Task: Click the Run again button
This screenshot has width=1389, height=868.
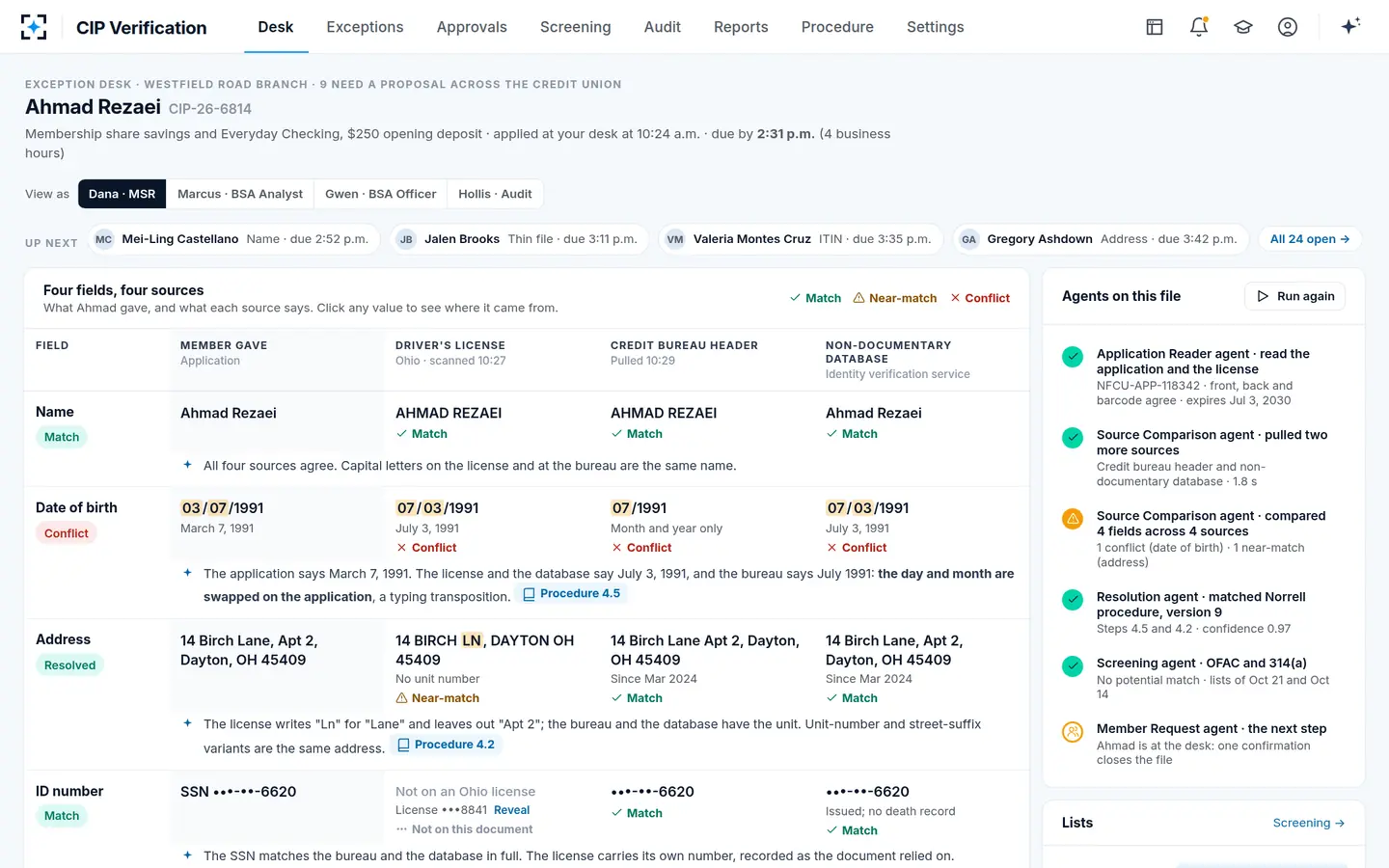Action: click(x=1295, y=296)
